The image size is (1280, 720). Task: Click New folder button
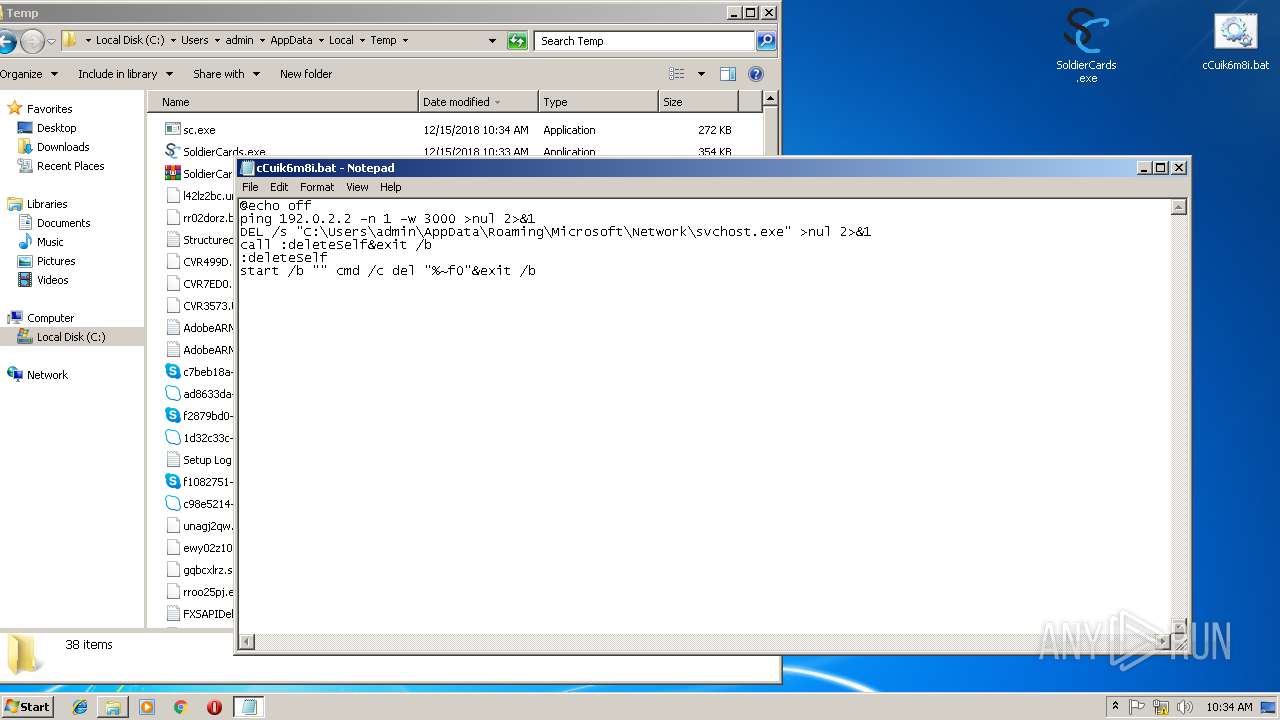pyautogui.click(x=306, y=74)
